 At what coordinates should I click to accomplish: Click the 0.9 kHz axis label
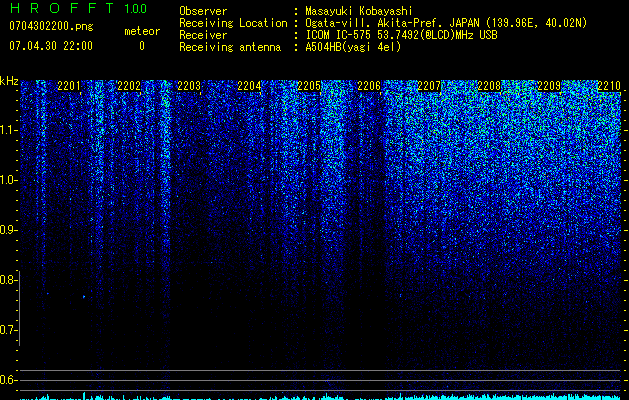point(8,230)
